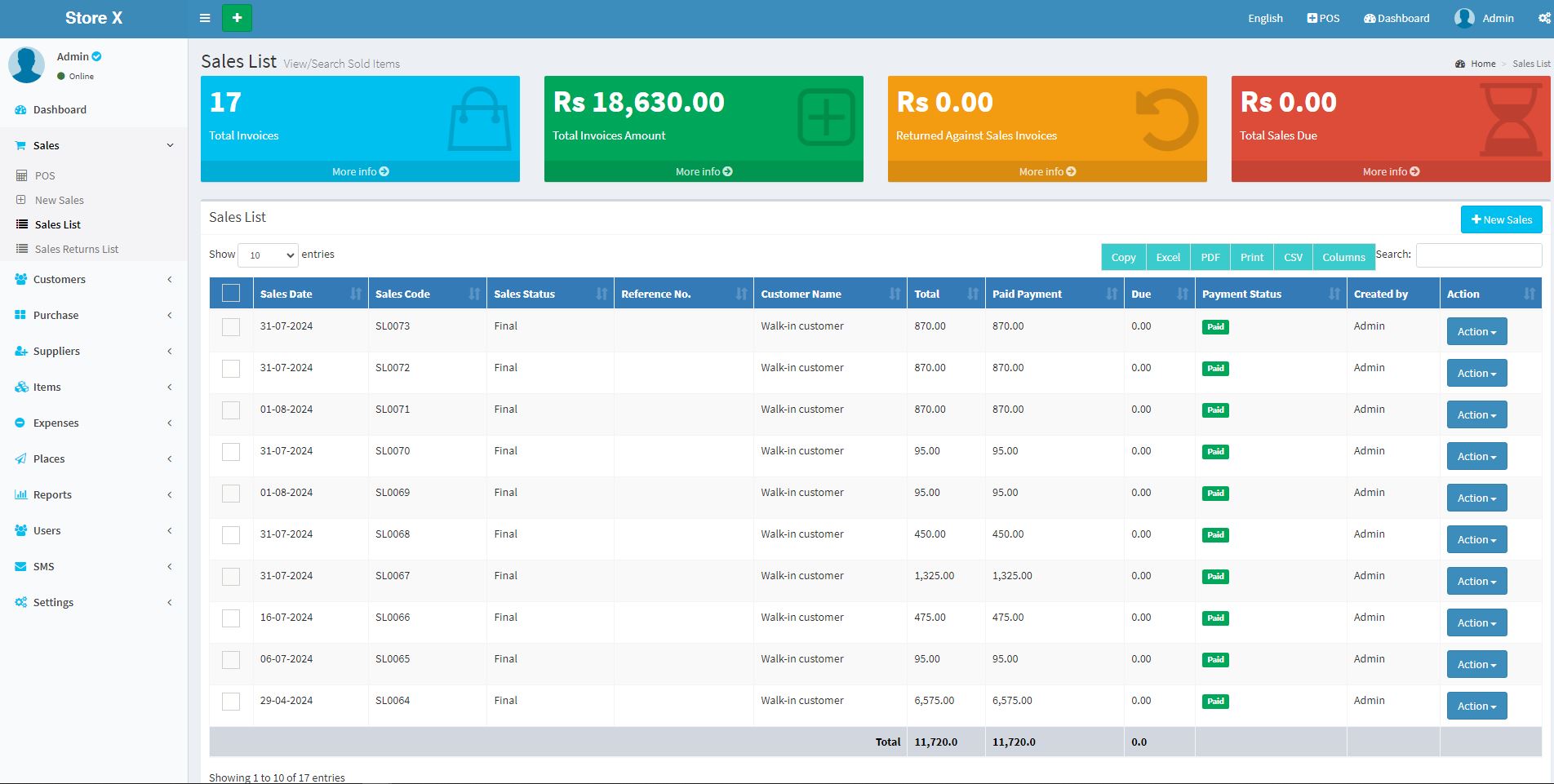Open the Action dropdown for SL0072
This screenshot has height=784, width=1554.
(x=1476, y=374)
